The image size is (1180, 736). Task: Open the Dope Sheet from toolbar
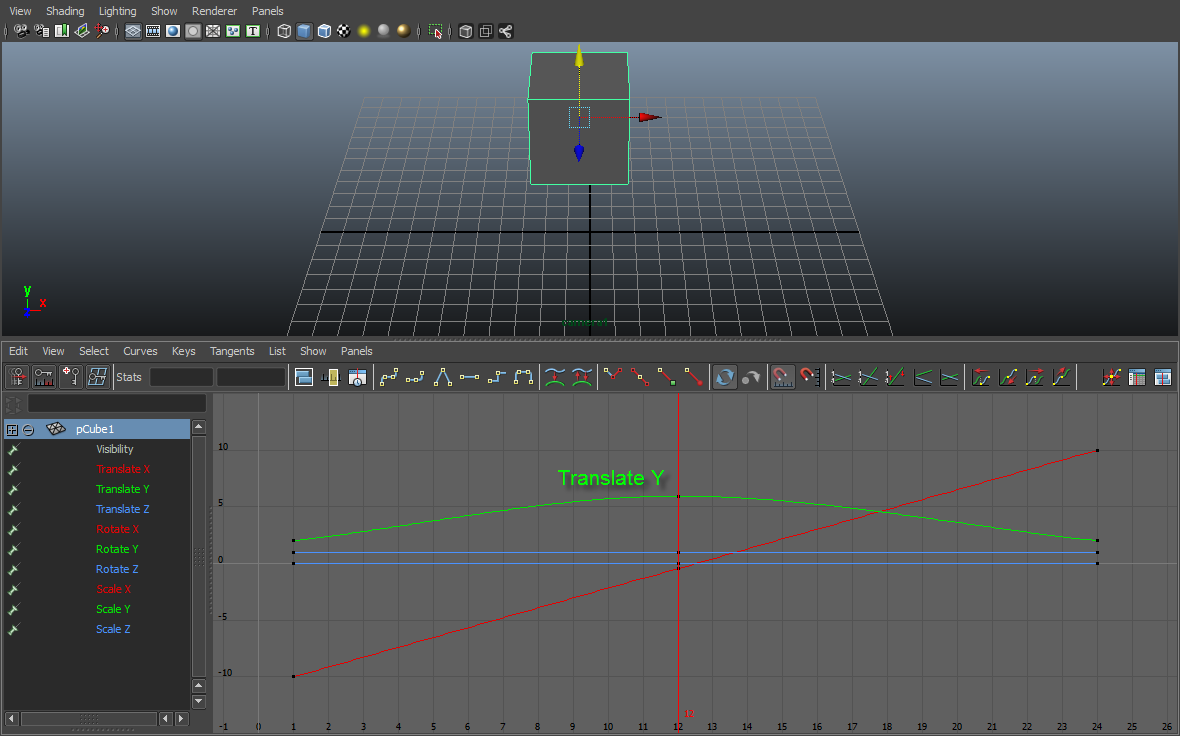tap(1137, 377)
